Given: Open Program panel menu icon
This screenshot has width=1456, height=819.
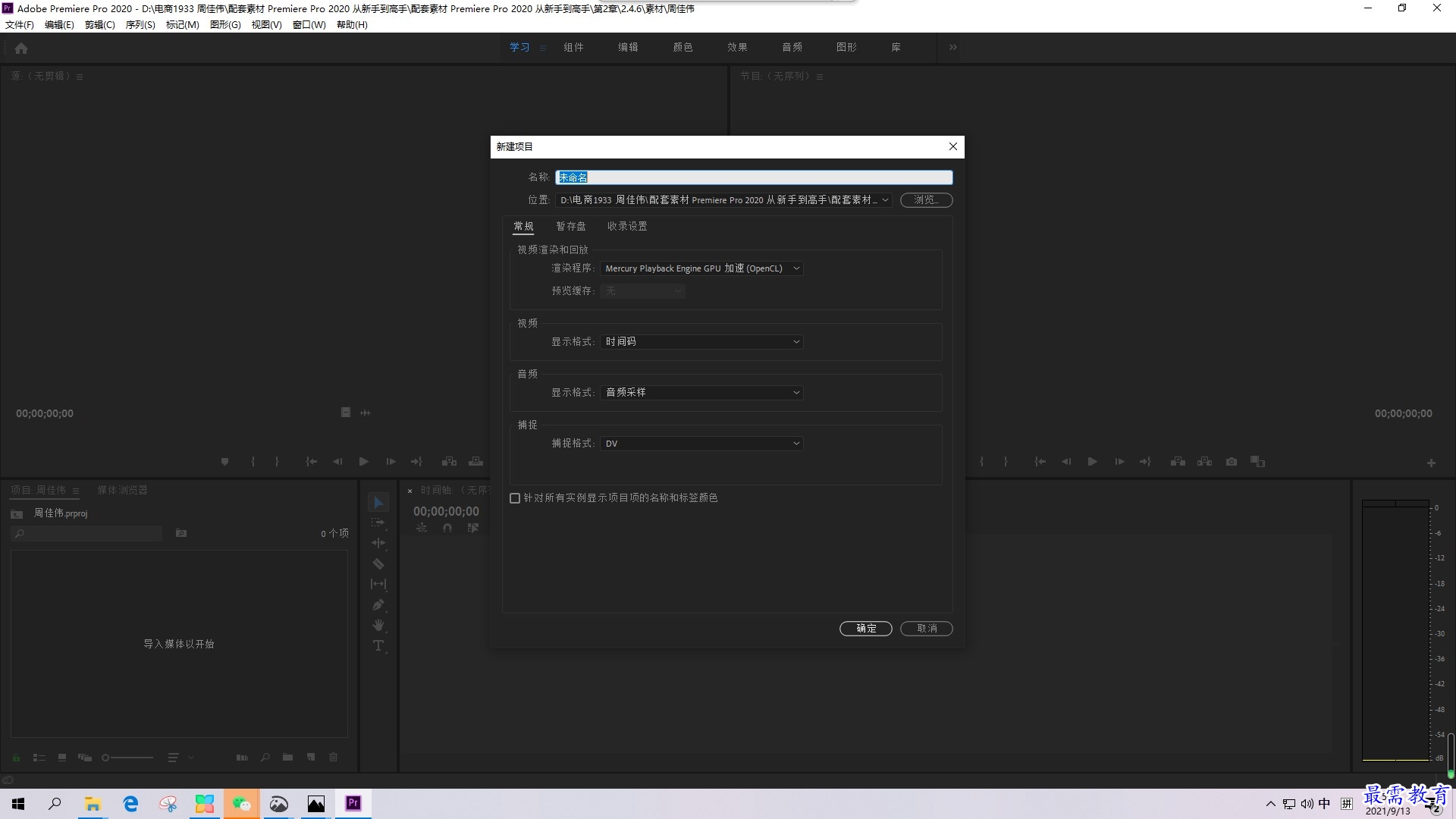Looking at the screenshot, I should pos(820,77).
